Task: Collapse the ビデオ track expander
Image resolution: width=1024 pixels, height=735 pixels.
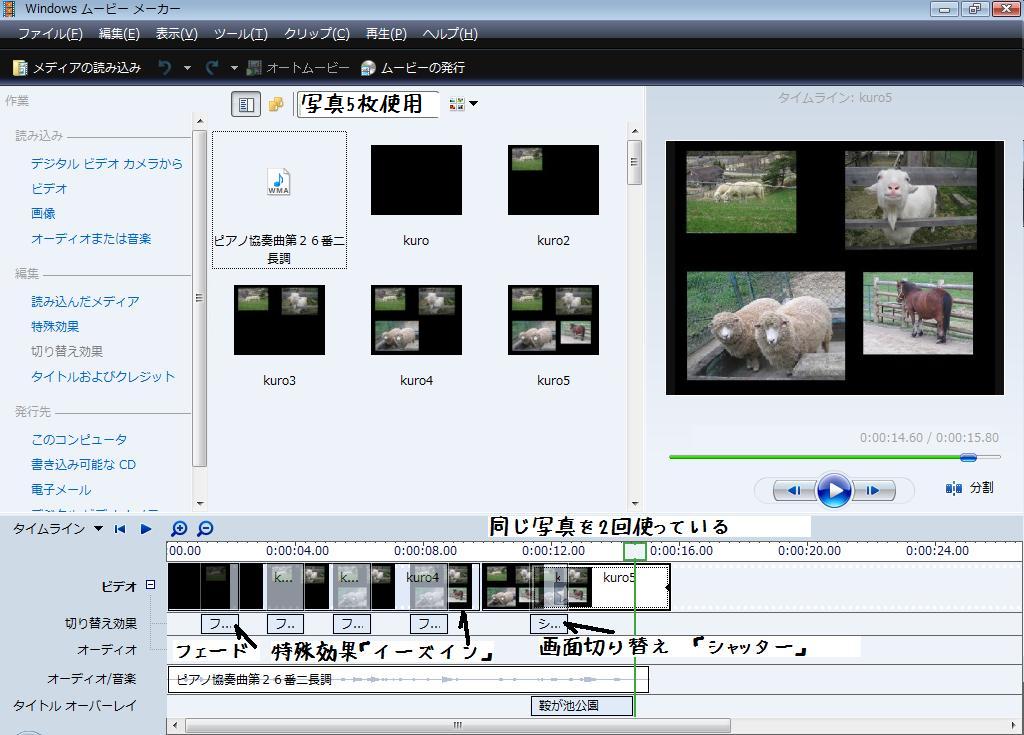Action: (150, 585)
